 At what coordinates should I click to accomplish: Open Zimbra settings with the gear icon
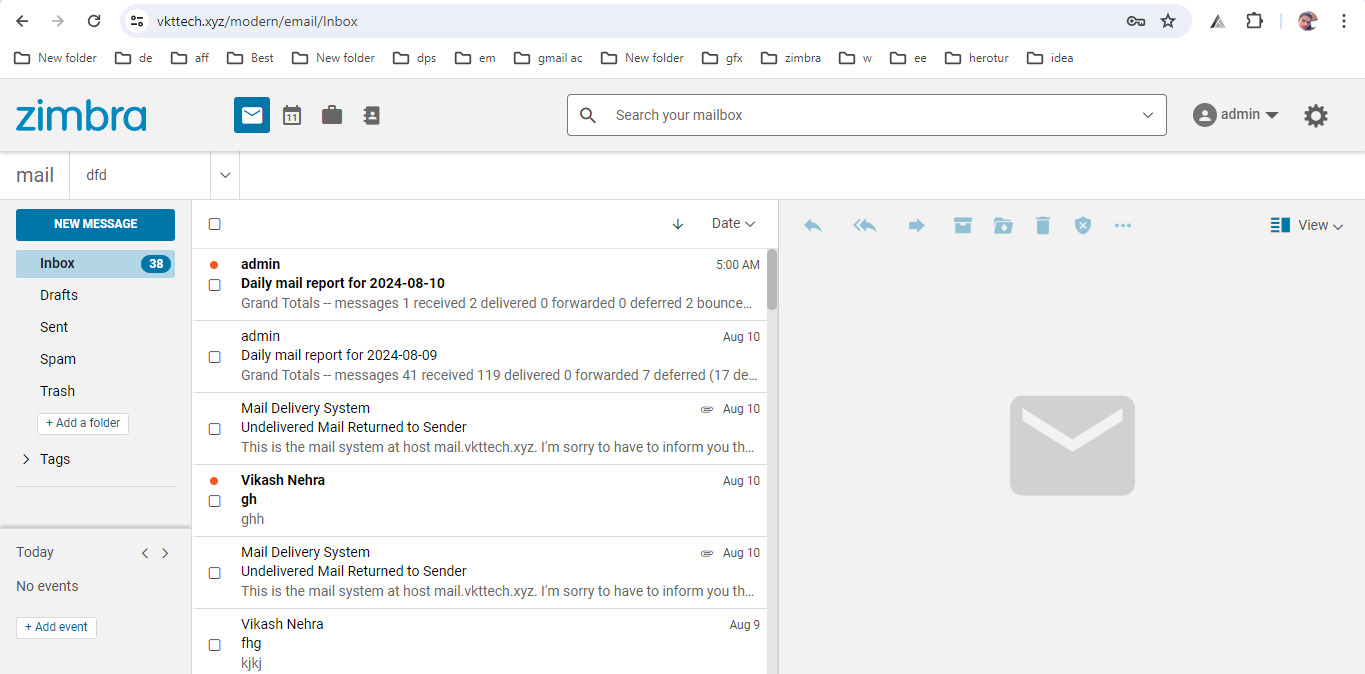pos(1316,114)
